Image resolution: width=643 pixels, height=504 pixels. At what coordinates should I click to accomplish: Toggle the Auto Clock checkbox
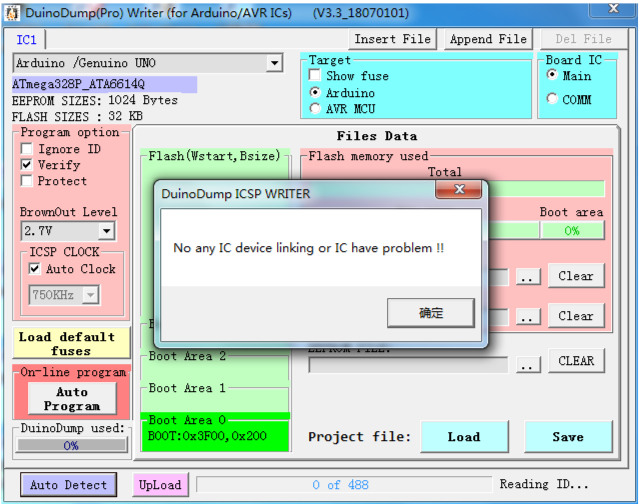click(34, 269)
